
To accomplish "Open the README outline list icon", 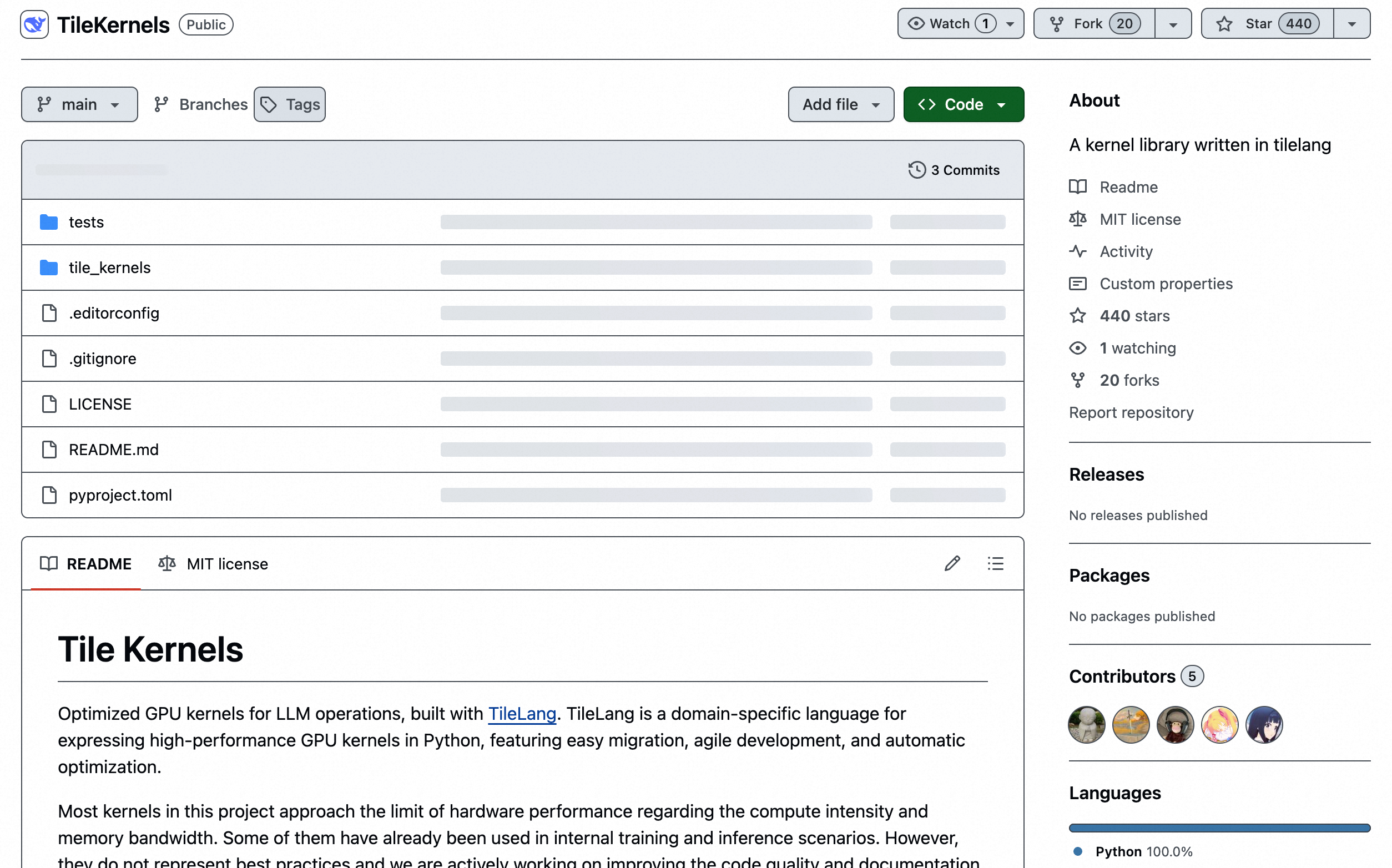I will pyautogui.click(x=995, y=563).
